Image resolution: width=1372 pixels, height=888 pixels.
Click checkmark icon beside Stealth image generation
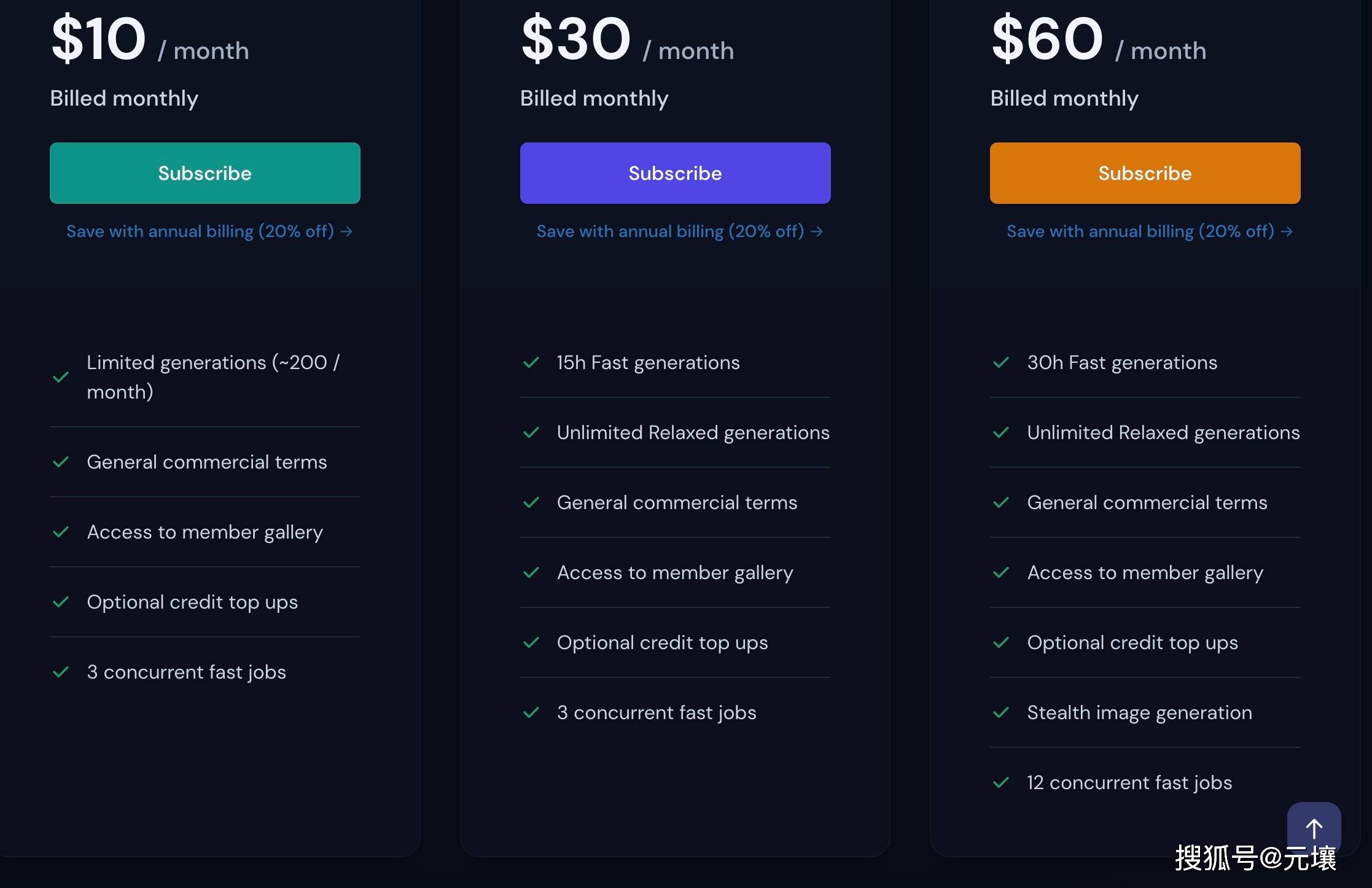pyautogui.click(x=1001, y=712)
